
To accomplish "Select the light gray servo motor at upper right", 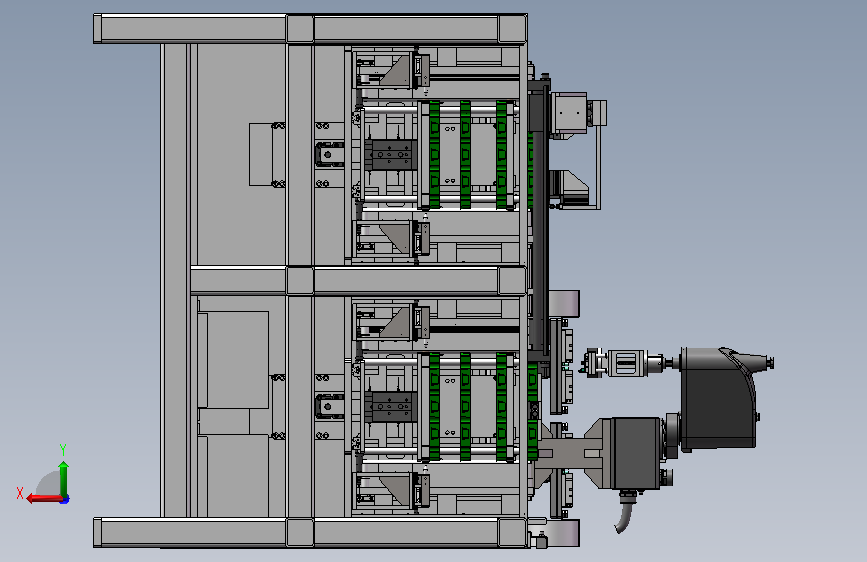I will tap(570, 113).
